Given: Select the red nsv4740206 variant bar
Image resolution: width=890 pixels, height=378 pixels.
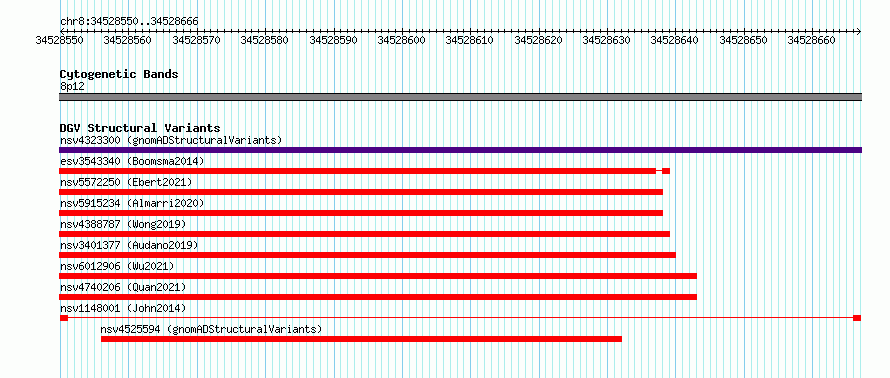Looking at the screenshot, I should point(378,297).
